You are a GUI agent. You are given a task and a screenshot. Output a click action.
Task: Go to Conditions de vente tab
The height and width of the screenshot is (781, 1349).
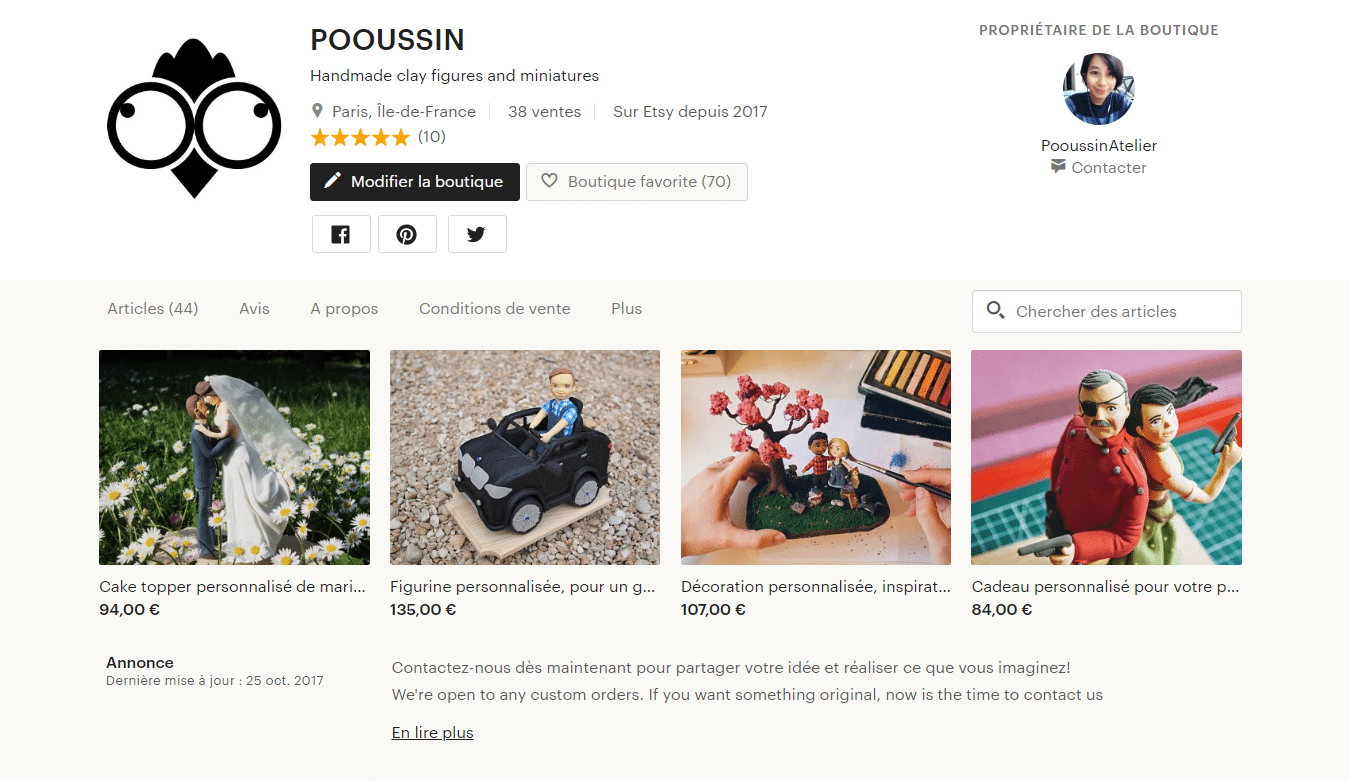494,309
